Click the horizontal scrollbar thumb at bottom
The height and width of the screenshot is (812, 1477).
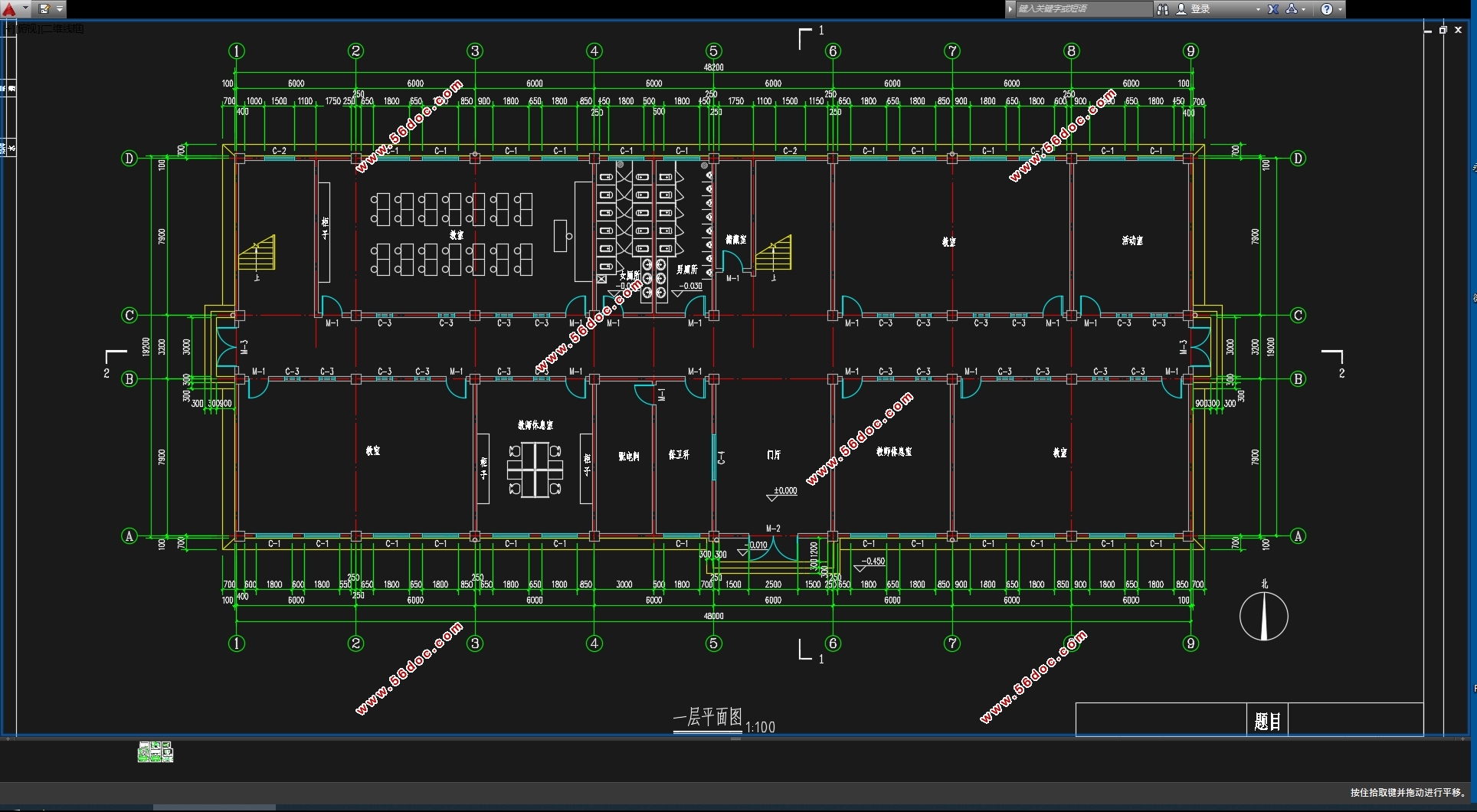pyautogui.click(x=215, y=807)
